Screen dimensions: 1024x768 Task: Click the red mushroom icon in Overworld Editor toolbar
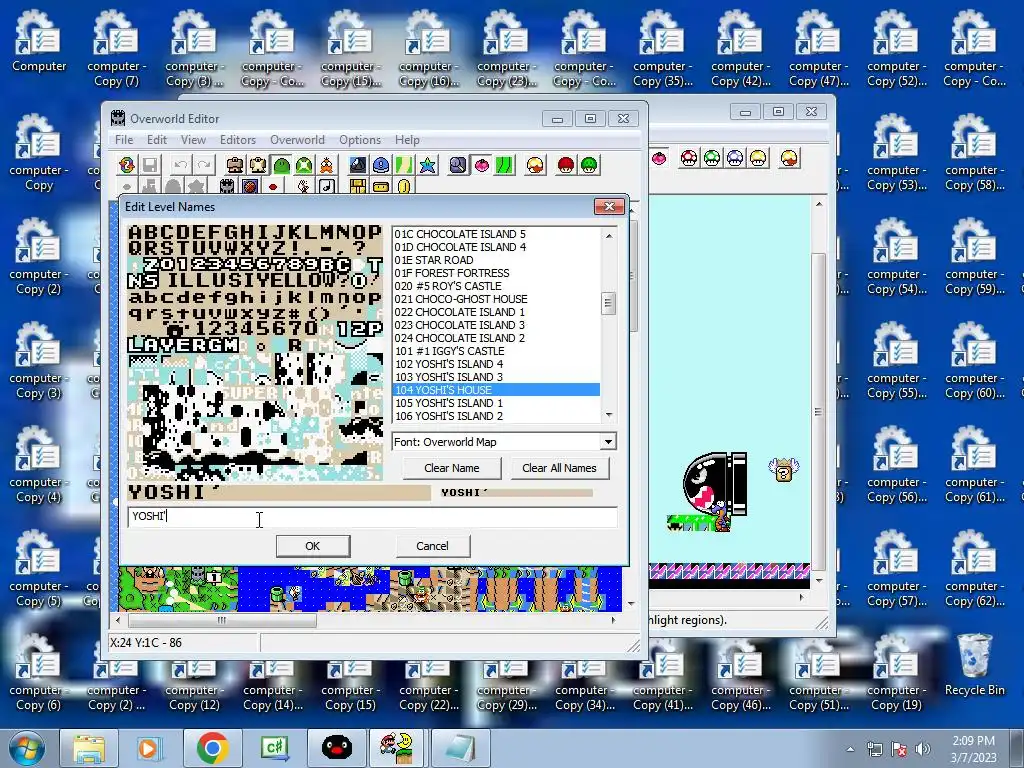coord(566,165)
